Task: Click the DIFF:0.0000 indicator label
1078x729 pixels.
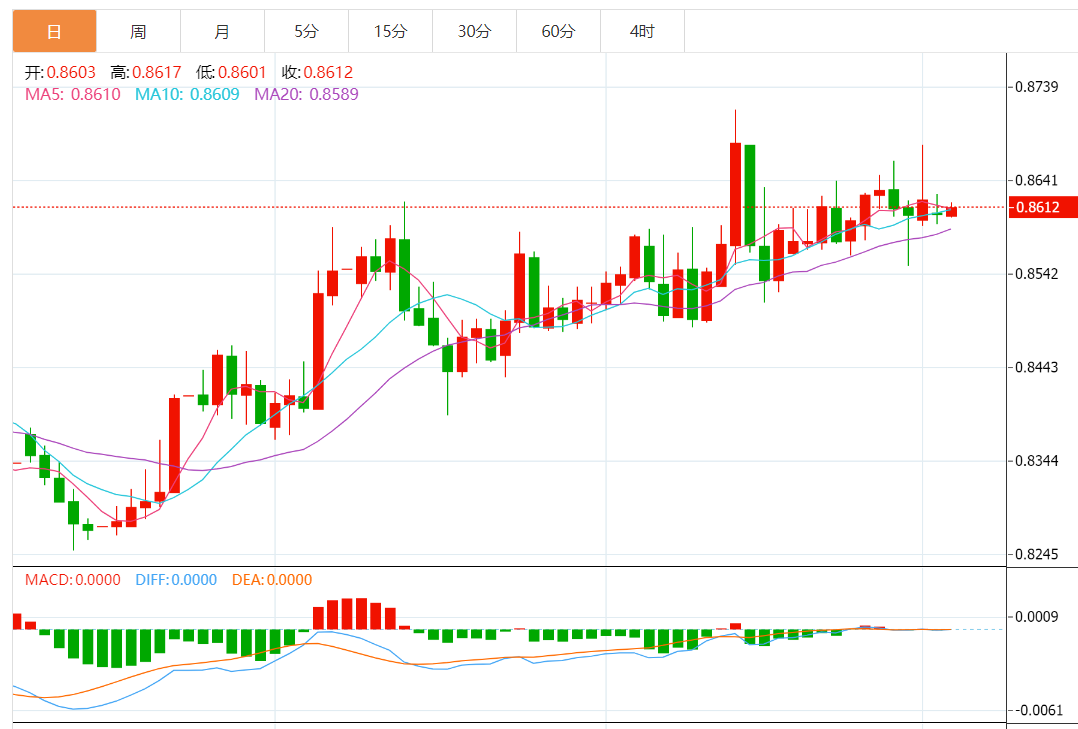Action: pyautogui.click(x=176, y=580)
